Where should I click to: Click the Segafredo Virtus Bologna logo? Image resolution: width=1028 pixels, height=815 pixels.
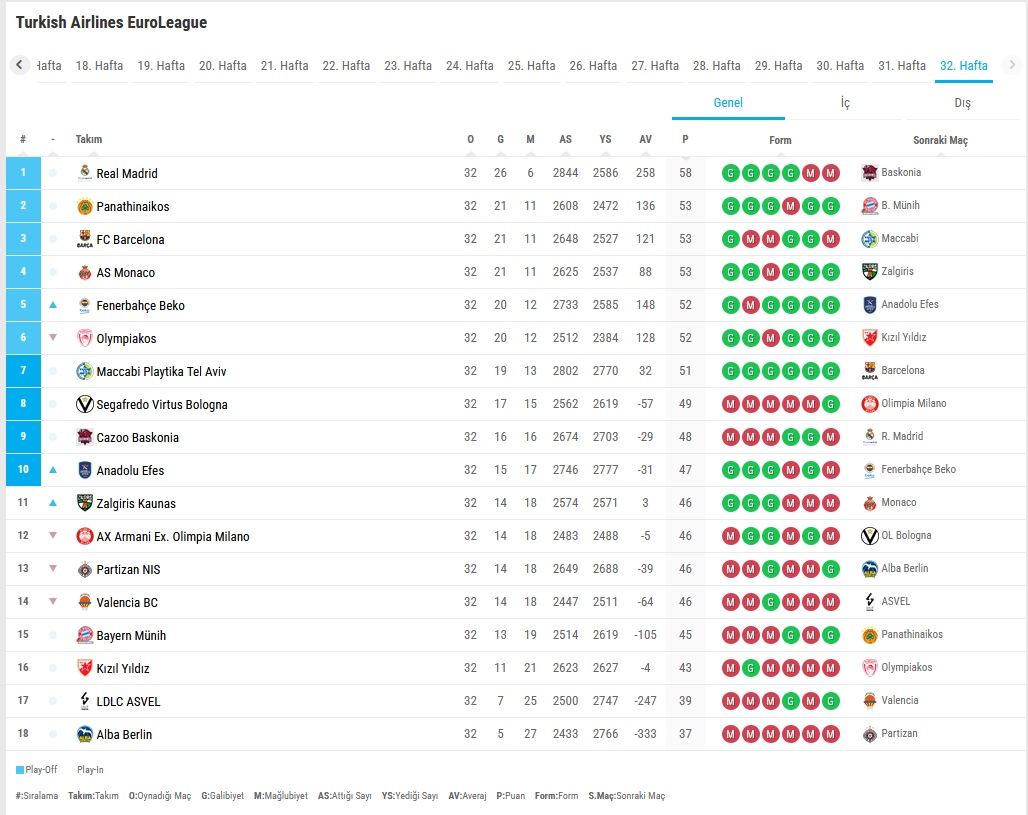[x=85, y=405]
